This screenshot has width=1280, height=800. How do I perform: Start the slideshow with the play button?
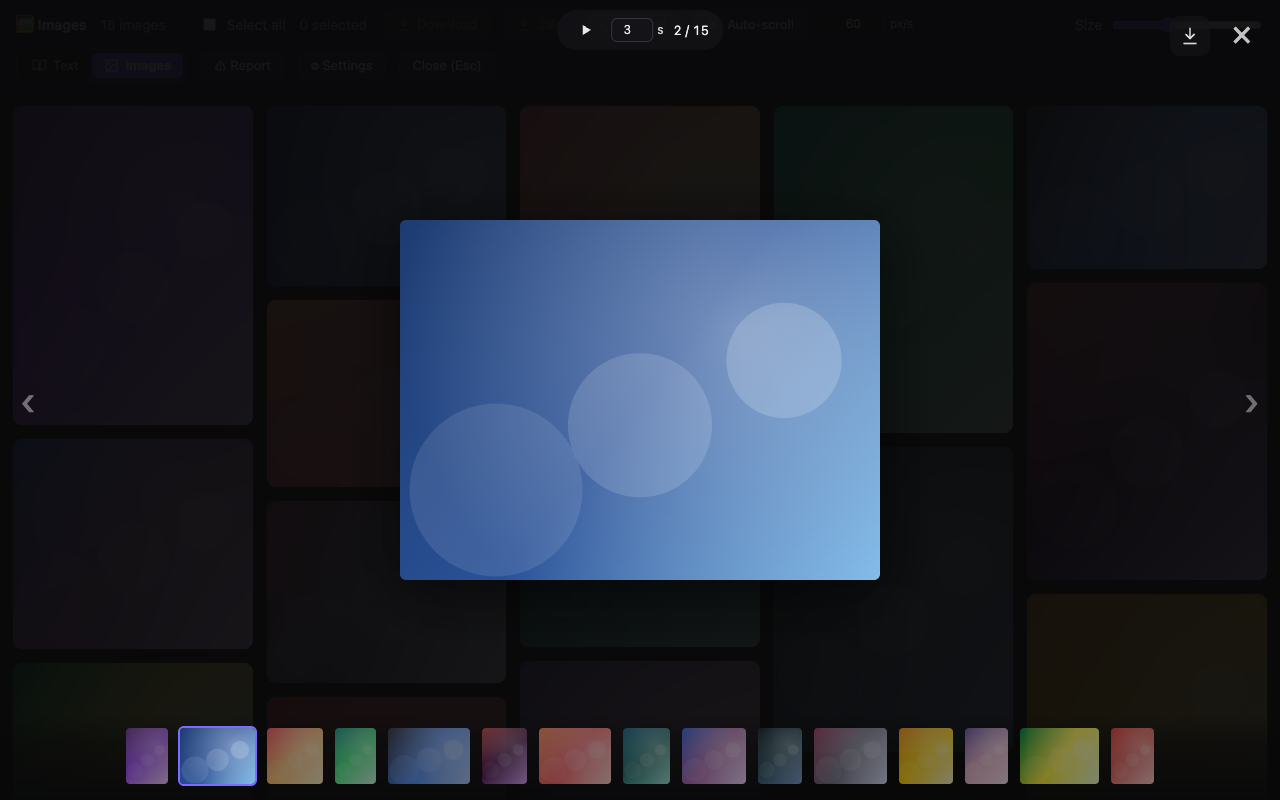point(586,30)
